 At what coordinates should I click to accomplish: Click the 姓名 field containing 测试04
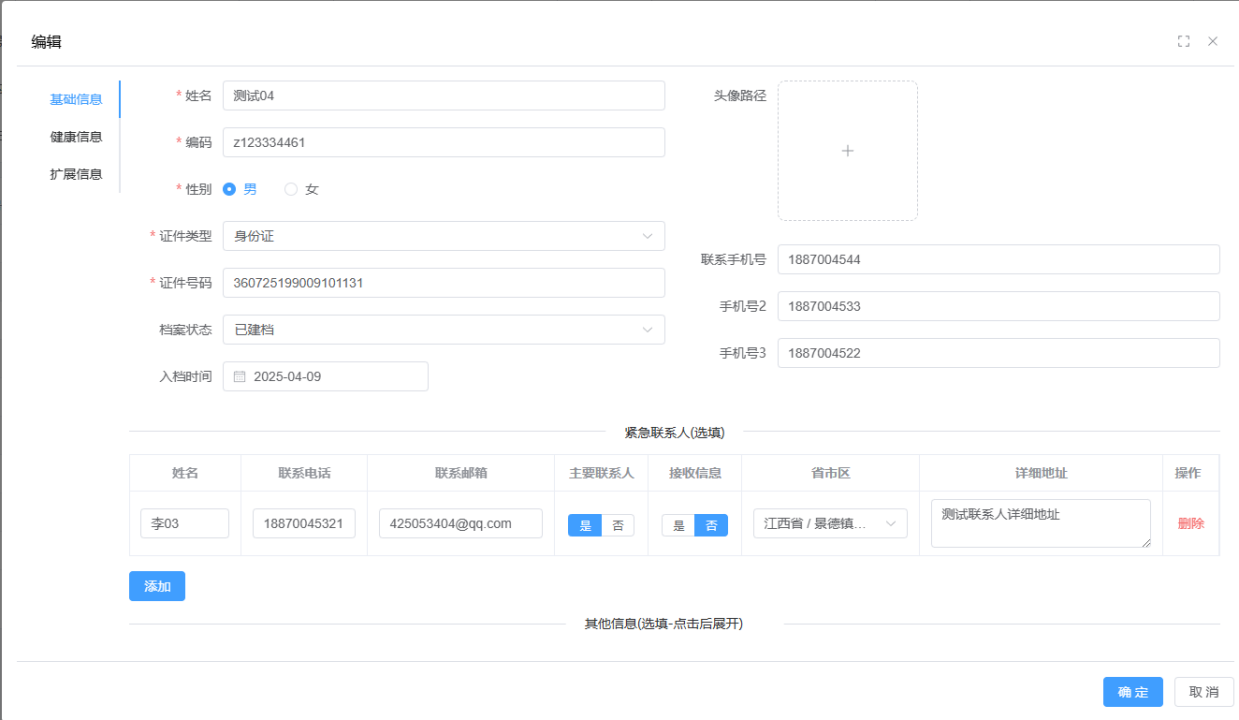tap(444, 95)
